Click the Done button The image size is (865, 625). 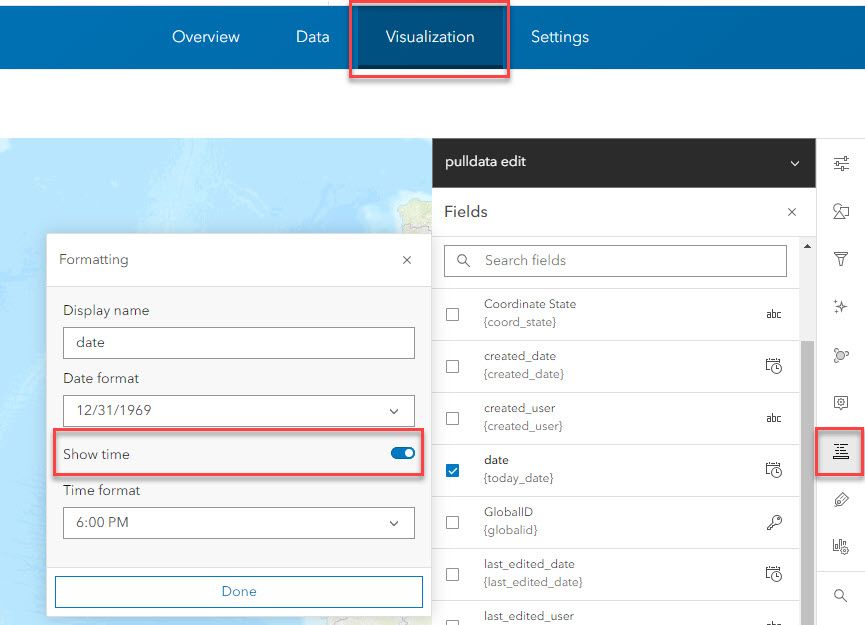pyautogui.click(x=238, y=591)
